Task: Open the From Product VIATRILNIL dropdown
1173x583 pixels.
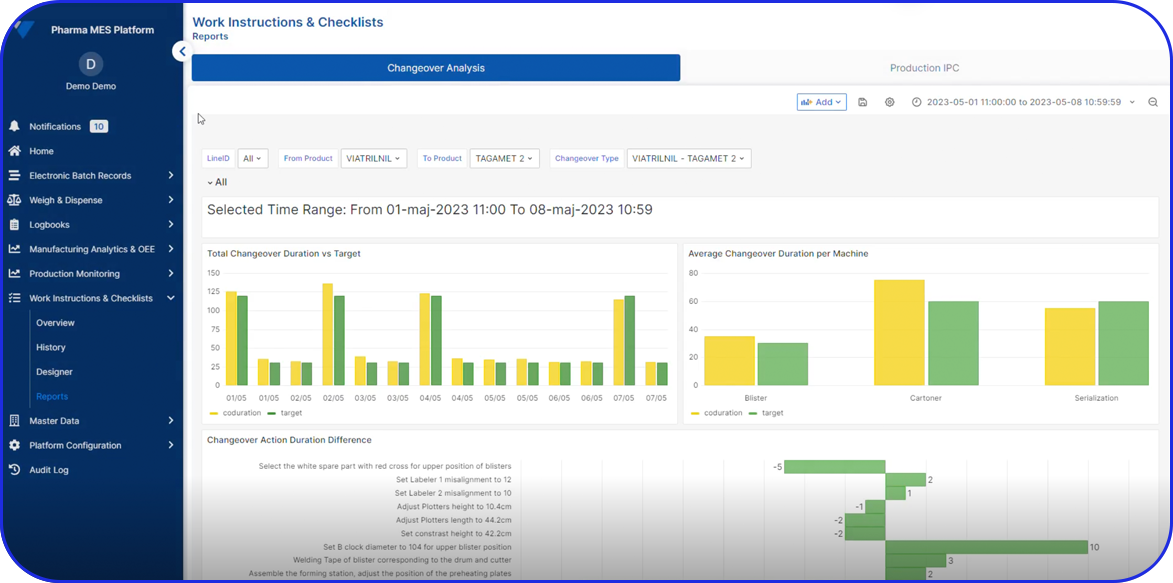Action: [373, 158]
